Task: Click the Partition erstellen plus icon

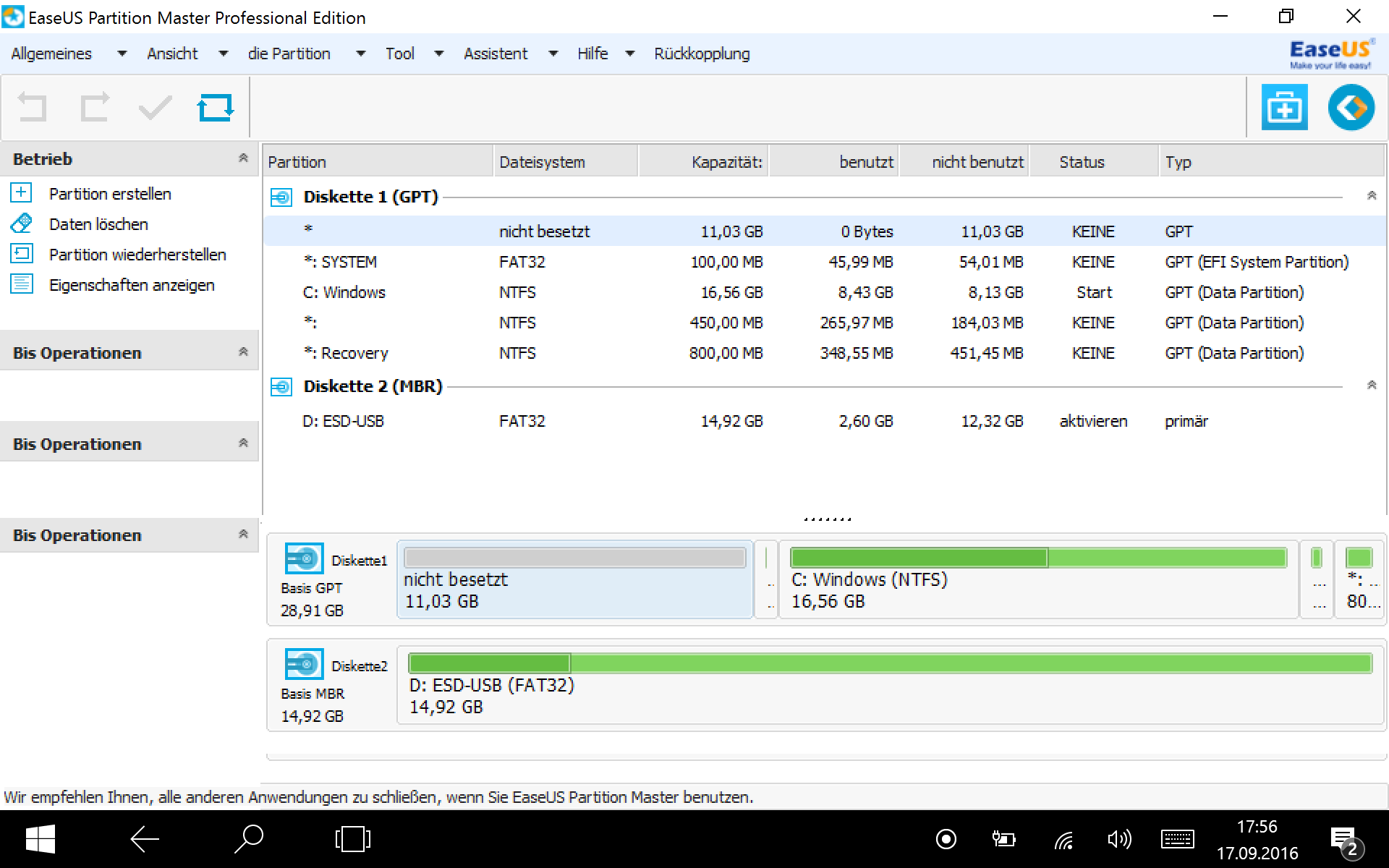Action: [21, 193]
